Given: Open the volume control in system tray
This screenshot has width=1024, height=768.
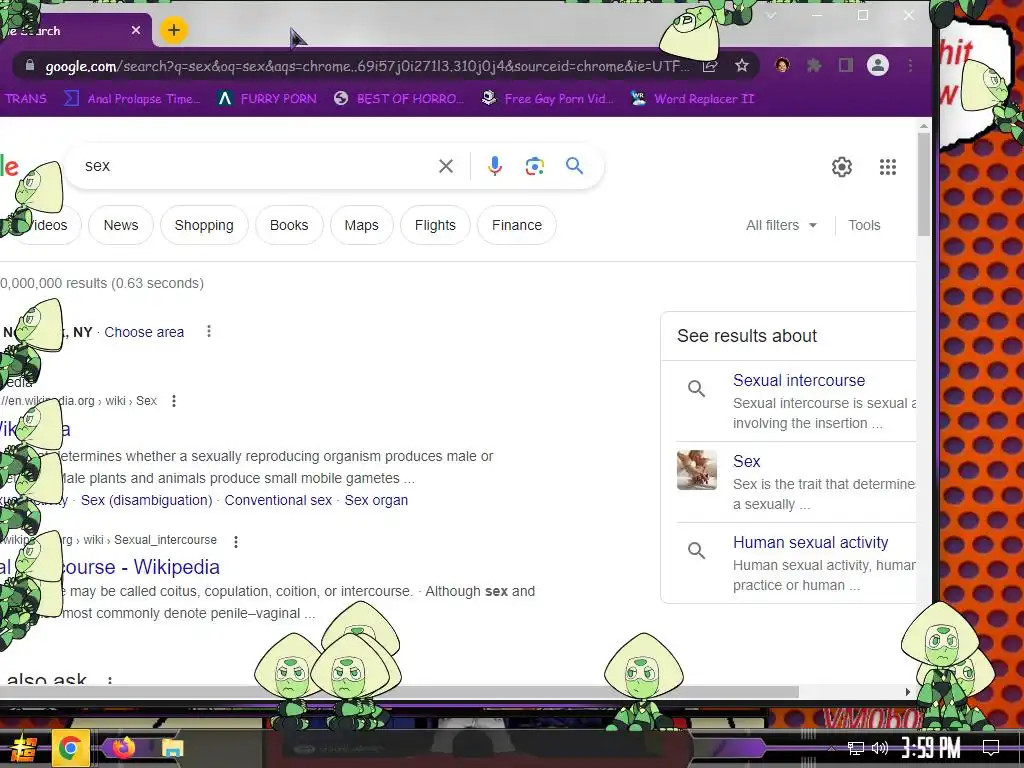Looking at the screenshot, I should point(880,748).
